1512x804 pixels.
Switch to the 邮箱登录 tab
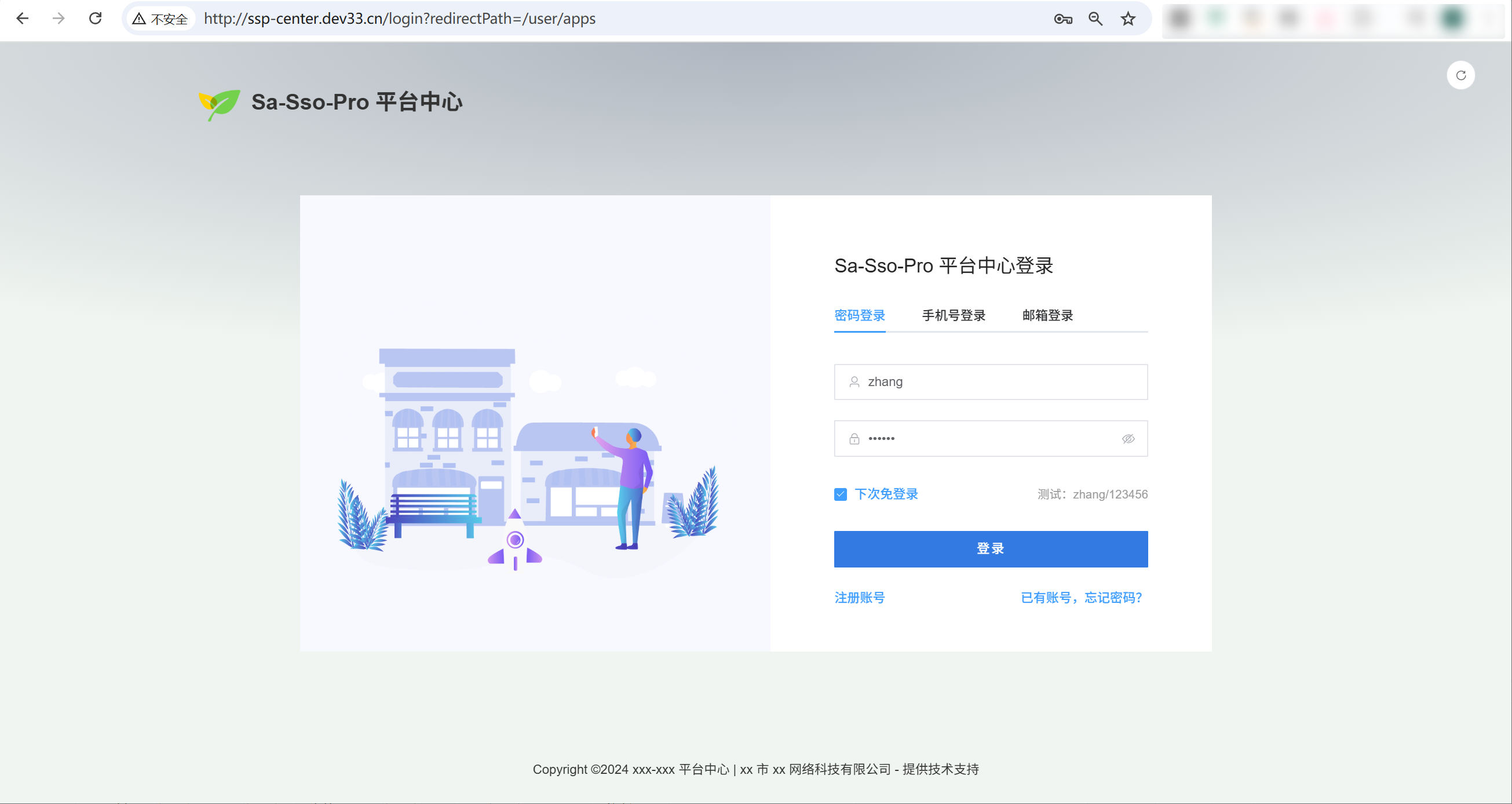tap(1047, 315)
